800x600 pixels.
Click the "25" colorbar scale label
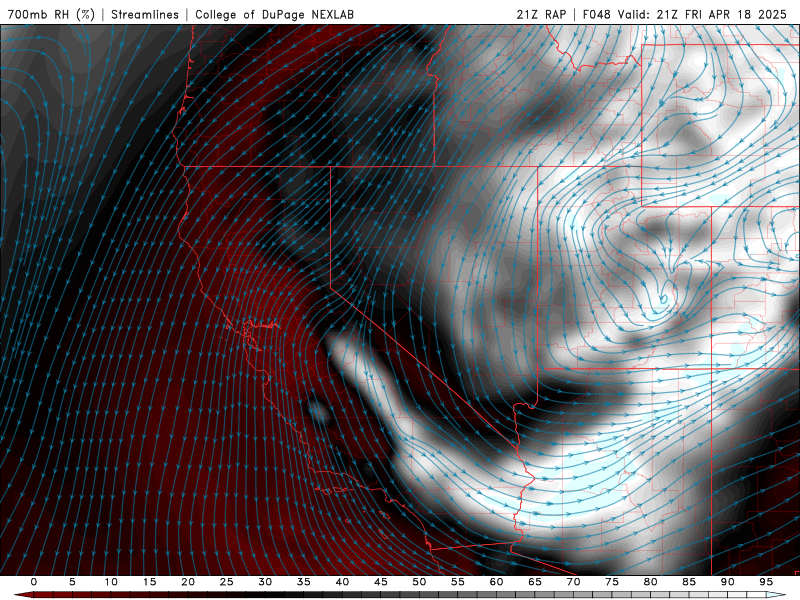[227, 582]
